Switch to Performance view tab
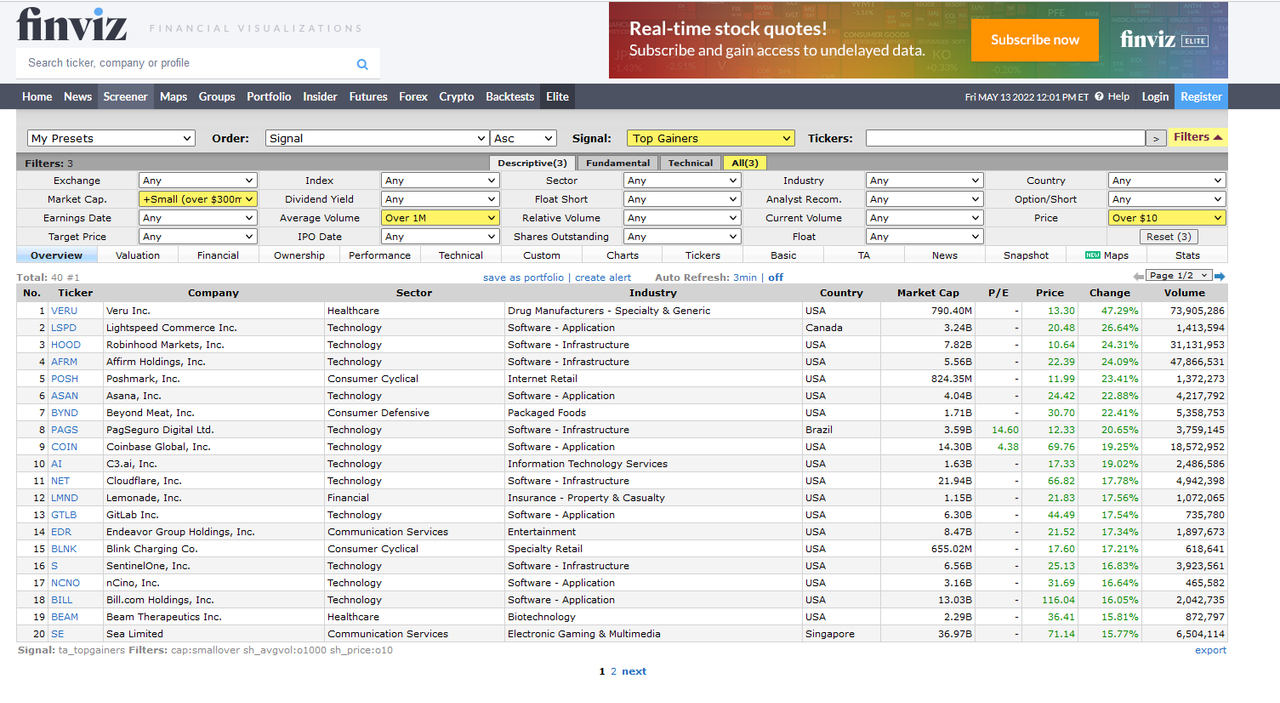 click(x=380, y=256)
